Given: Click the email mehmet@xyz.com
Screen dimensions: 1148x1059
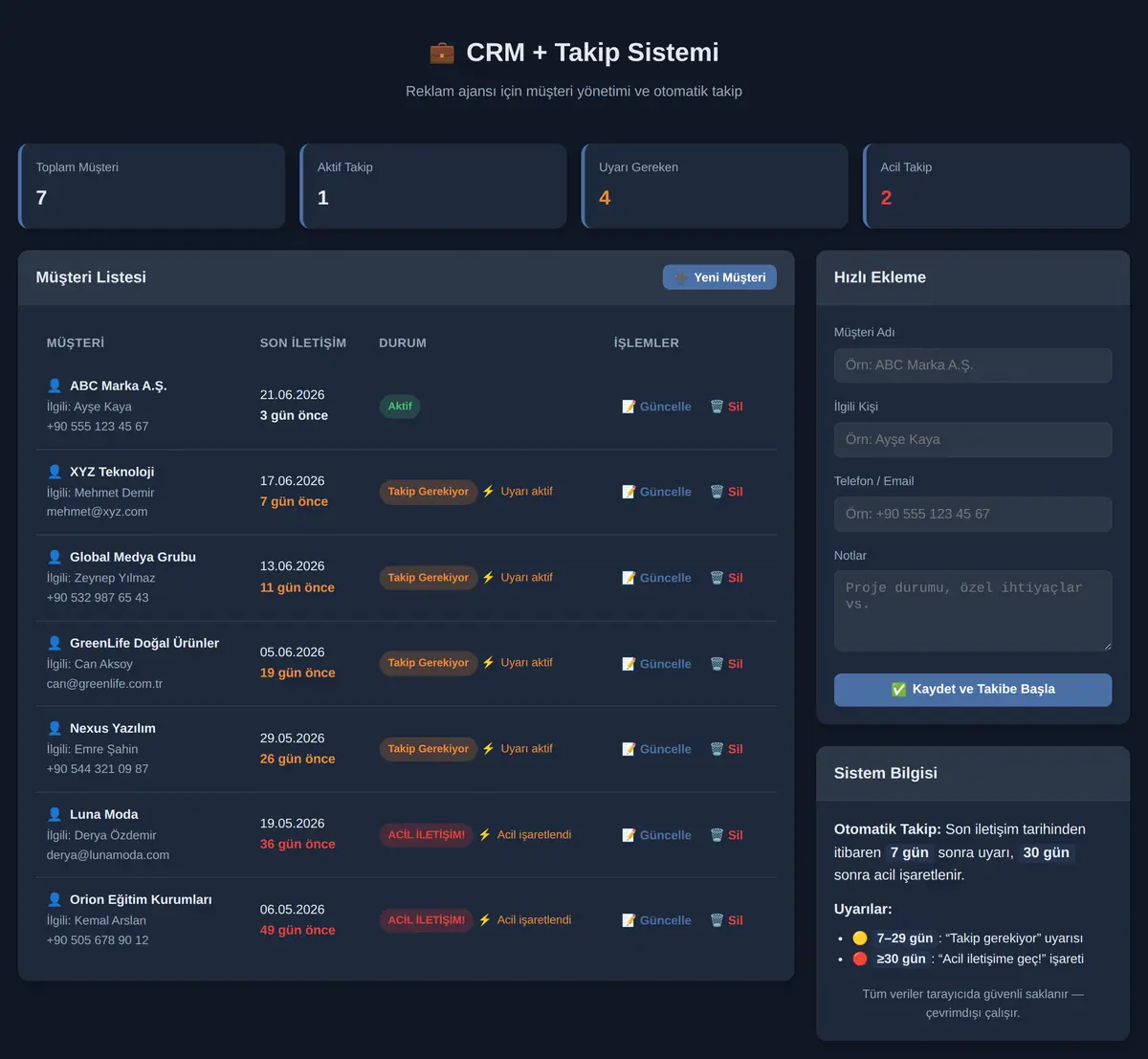Looking at the screenshot, I should 98,512.
